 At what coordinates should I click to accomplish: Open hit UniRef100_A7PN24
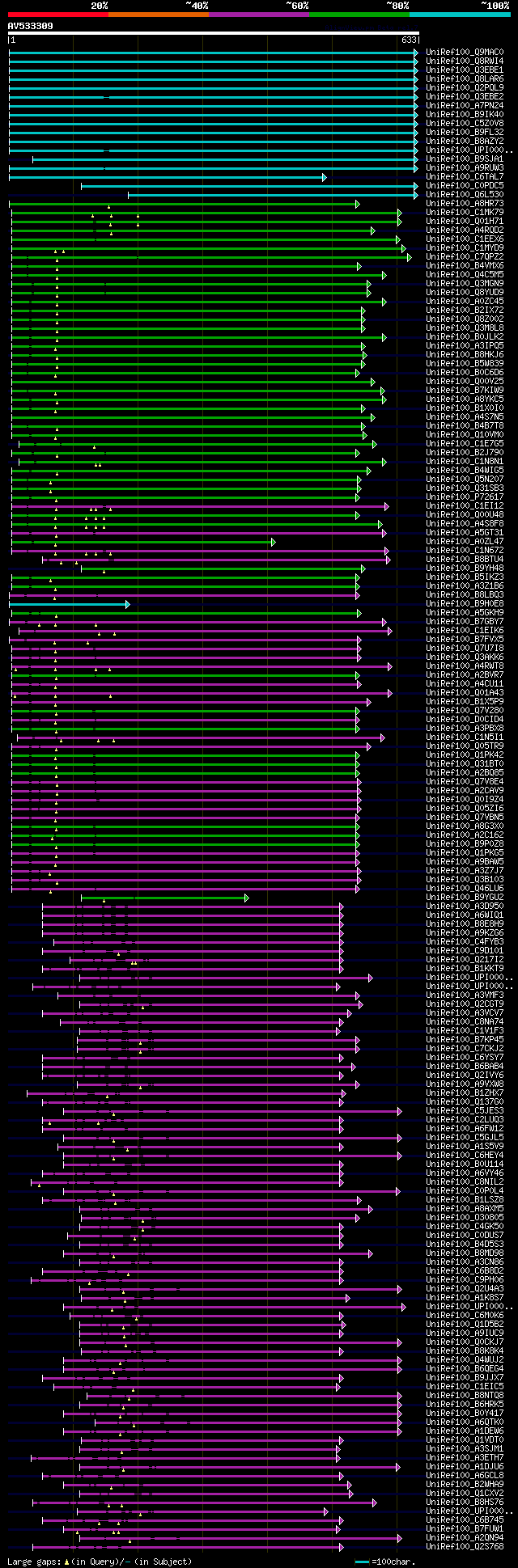(465, 106)
